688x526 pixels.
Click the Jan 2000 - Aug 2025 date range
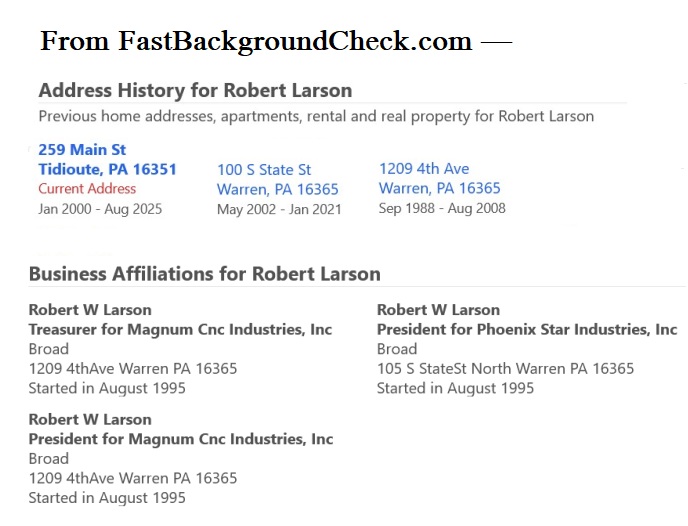coord(100,209)
